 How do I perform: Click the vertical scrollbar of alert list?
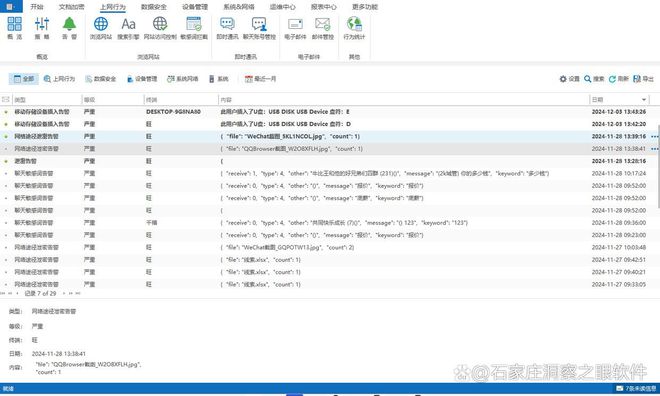click(x=658, y=166)
